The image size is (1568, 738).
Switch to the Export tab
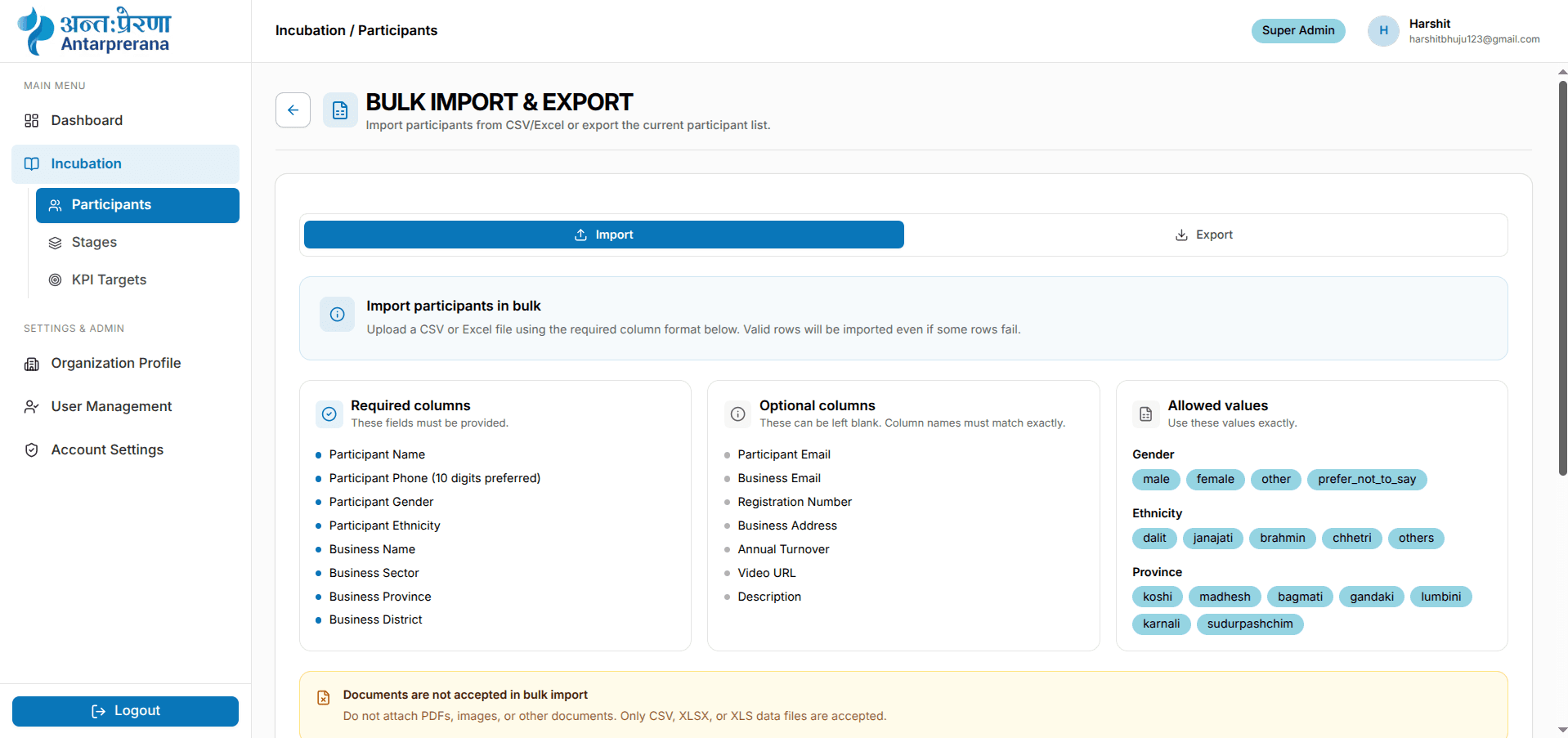[1204, 235]
